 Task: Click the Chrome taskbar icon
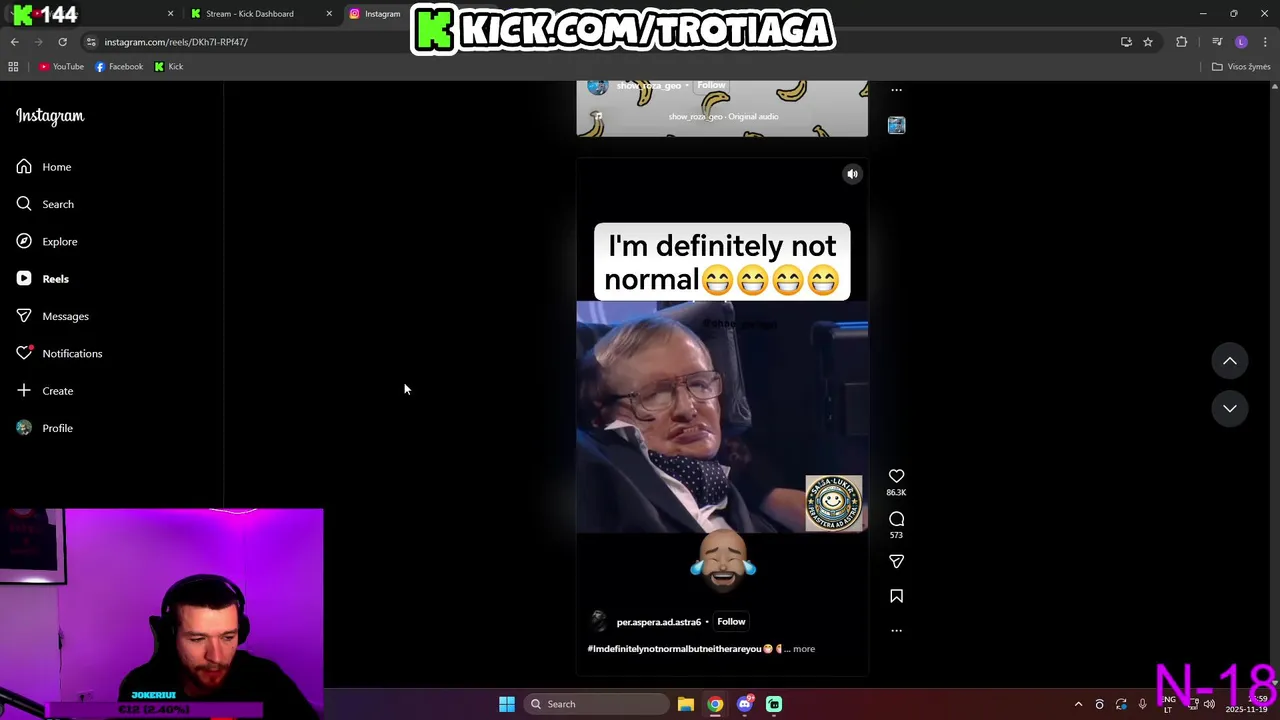tap(715, 704)
